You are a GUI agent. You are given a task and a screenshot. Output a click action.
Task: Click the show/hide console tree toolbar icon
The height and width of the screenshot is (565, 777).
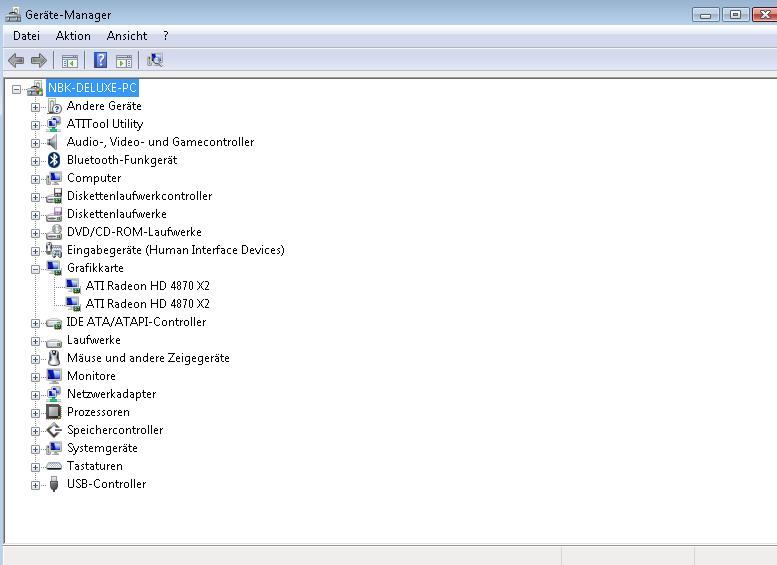[69, 61]
